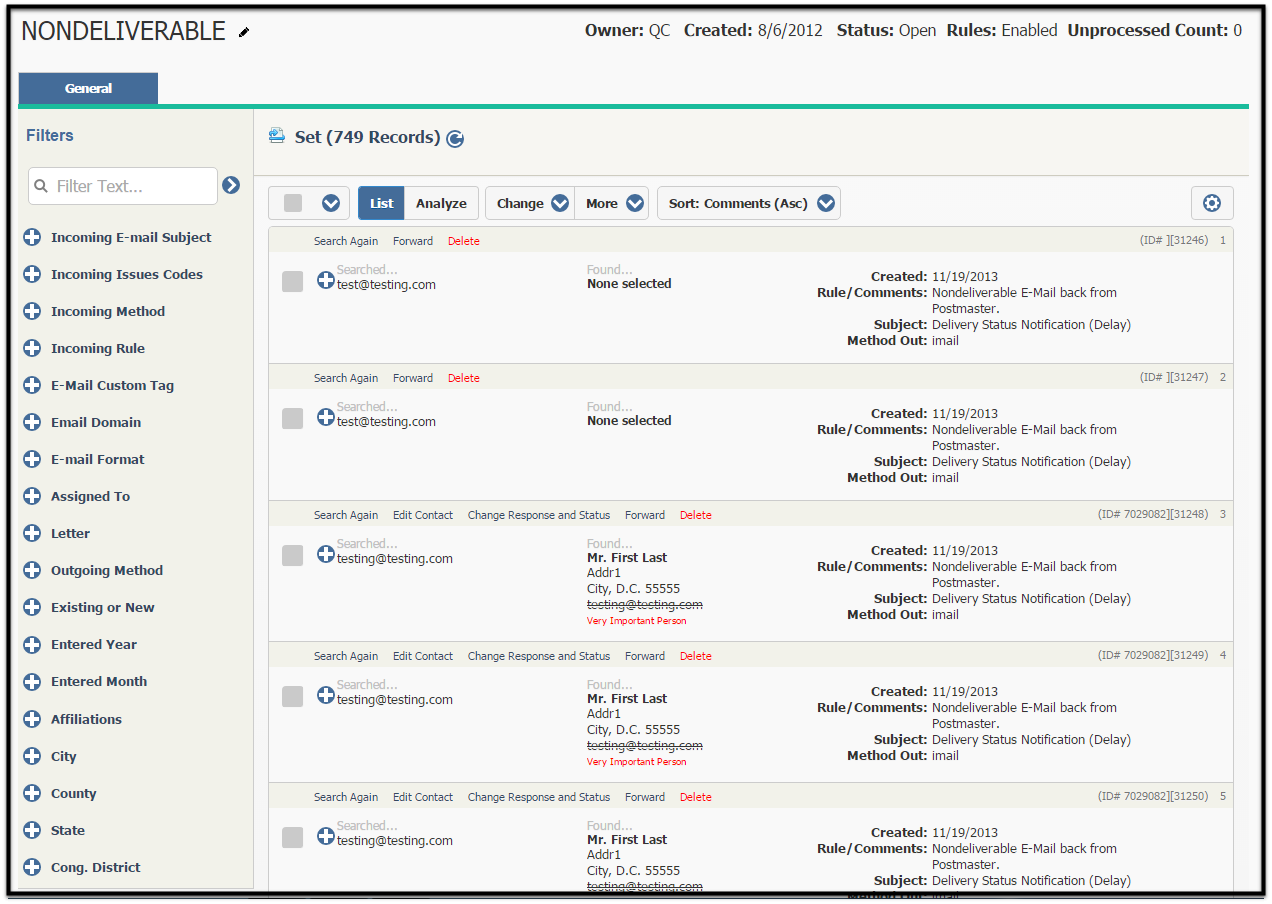Click the refresh icon next to Set records
The width and height of the screenshot is (1272, 904).
[455, 139]
